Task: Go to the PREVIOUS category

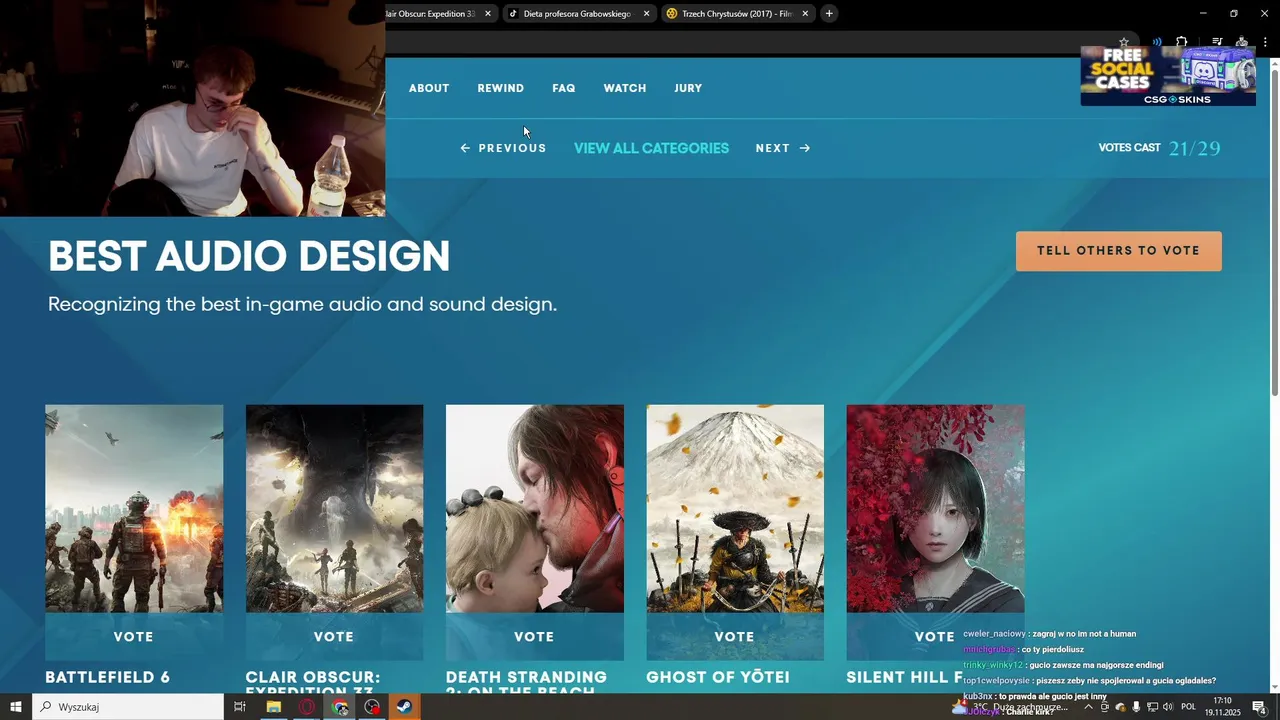Action: tap(503, 148)
